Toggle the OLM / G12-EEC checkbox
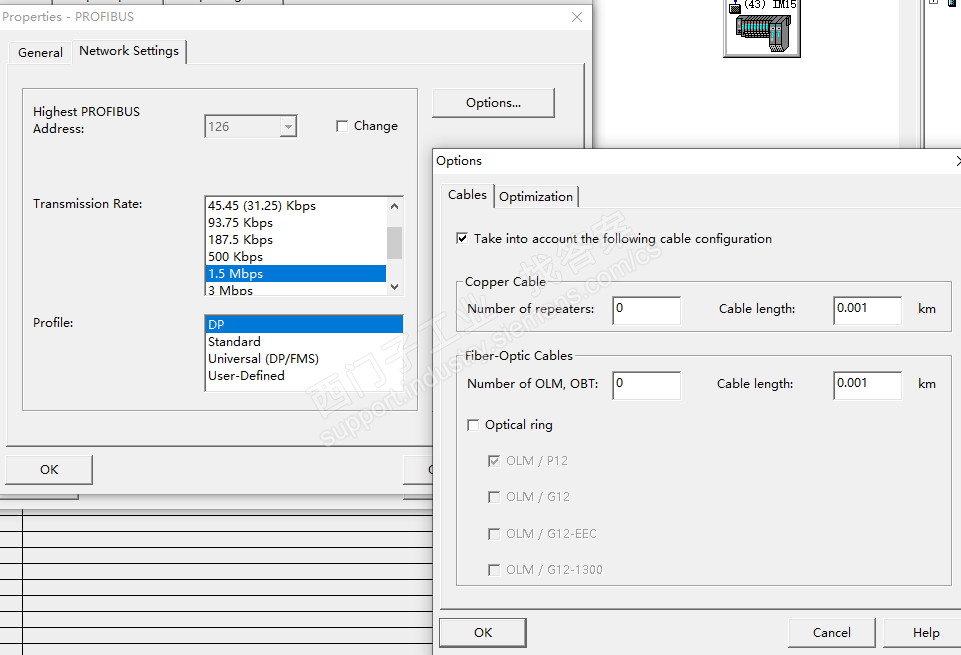The height and width of the screenshot is (655, 961). pyautogui.click(x=493, y=534)
